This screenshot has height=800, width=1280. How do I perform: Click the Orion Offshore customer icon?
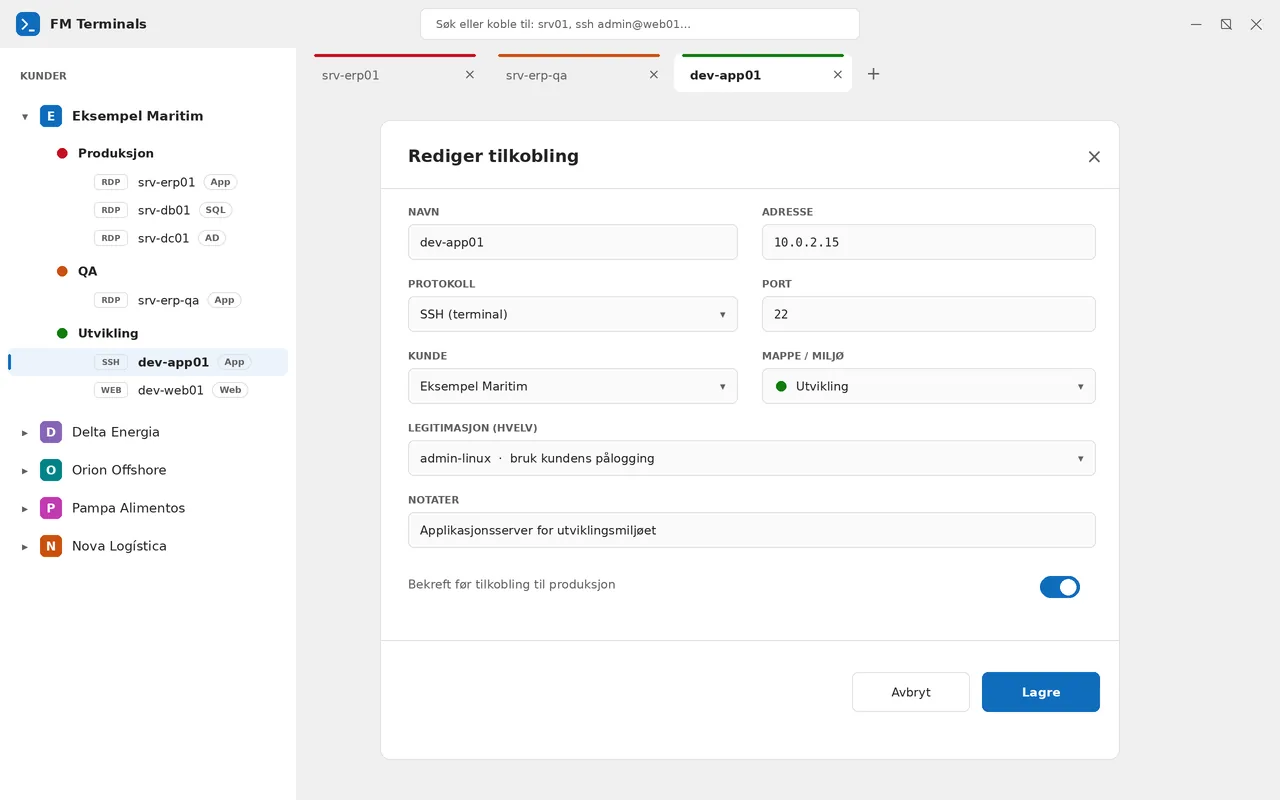(51, 470)
